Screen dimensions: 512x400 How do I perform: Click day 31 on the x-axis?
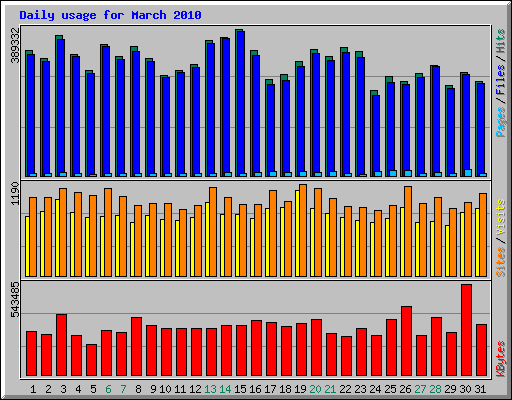[480, 389]
